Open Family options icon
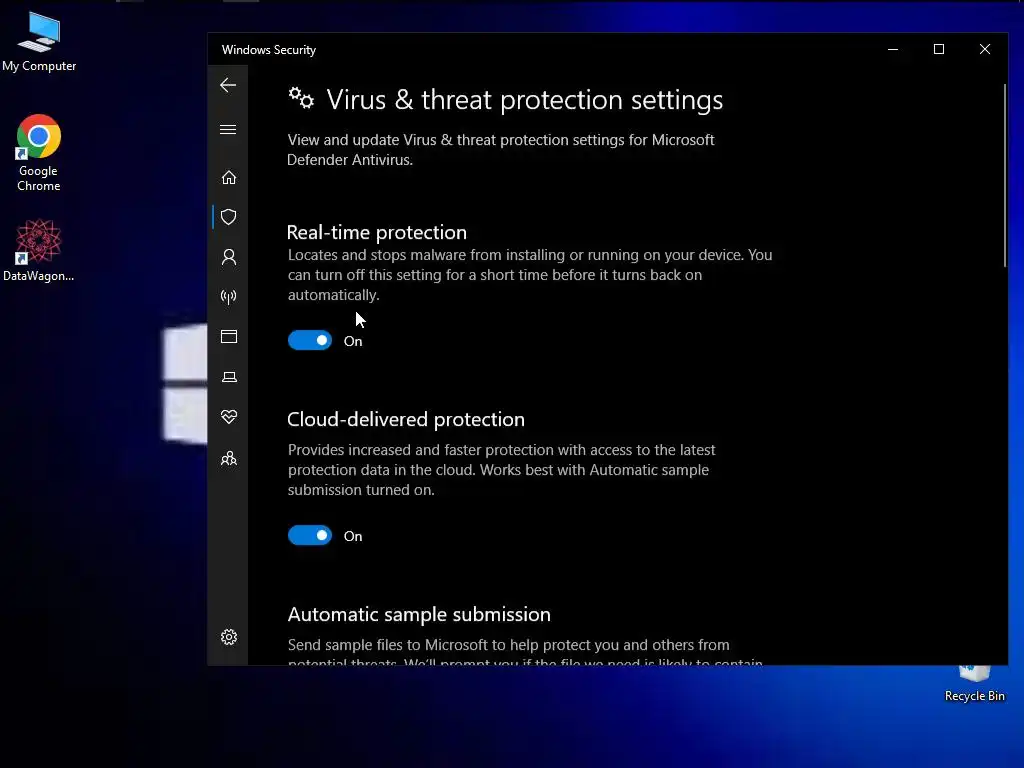This screenshot has width=1024, height=768. (229, 458)
